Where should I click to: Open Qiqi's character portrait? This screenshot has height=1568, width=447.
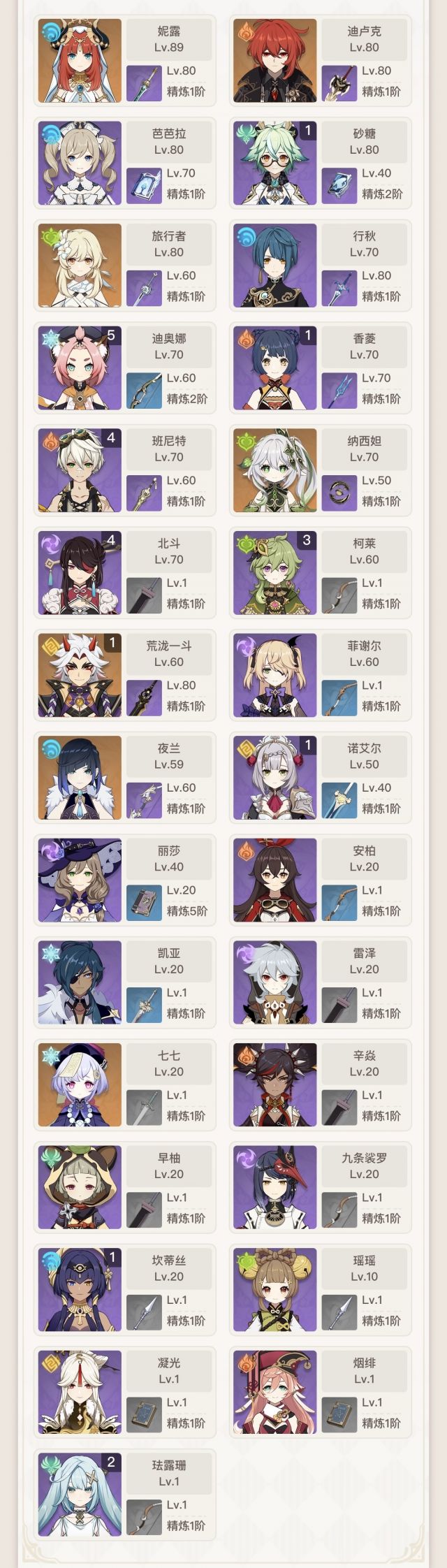80,1085
